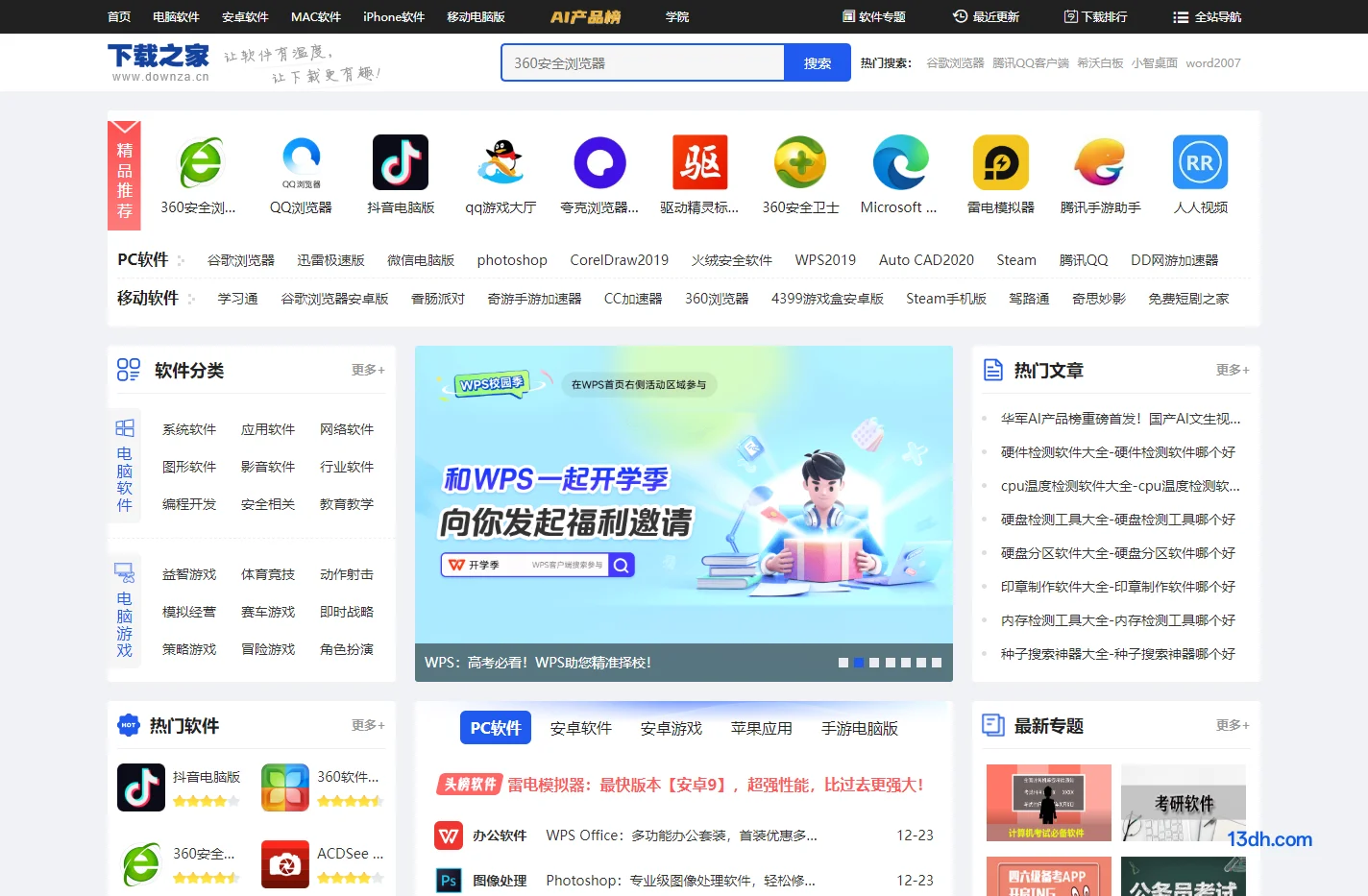Screen dimensions: 1368x896
Task: Open the 360安全卫士 icon
Action: (800, 162)
